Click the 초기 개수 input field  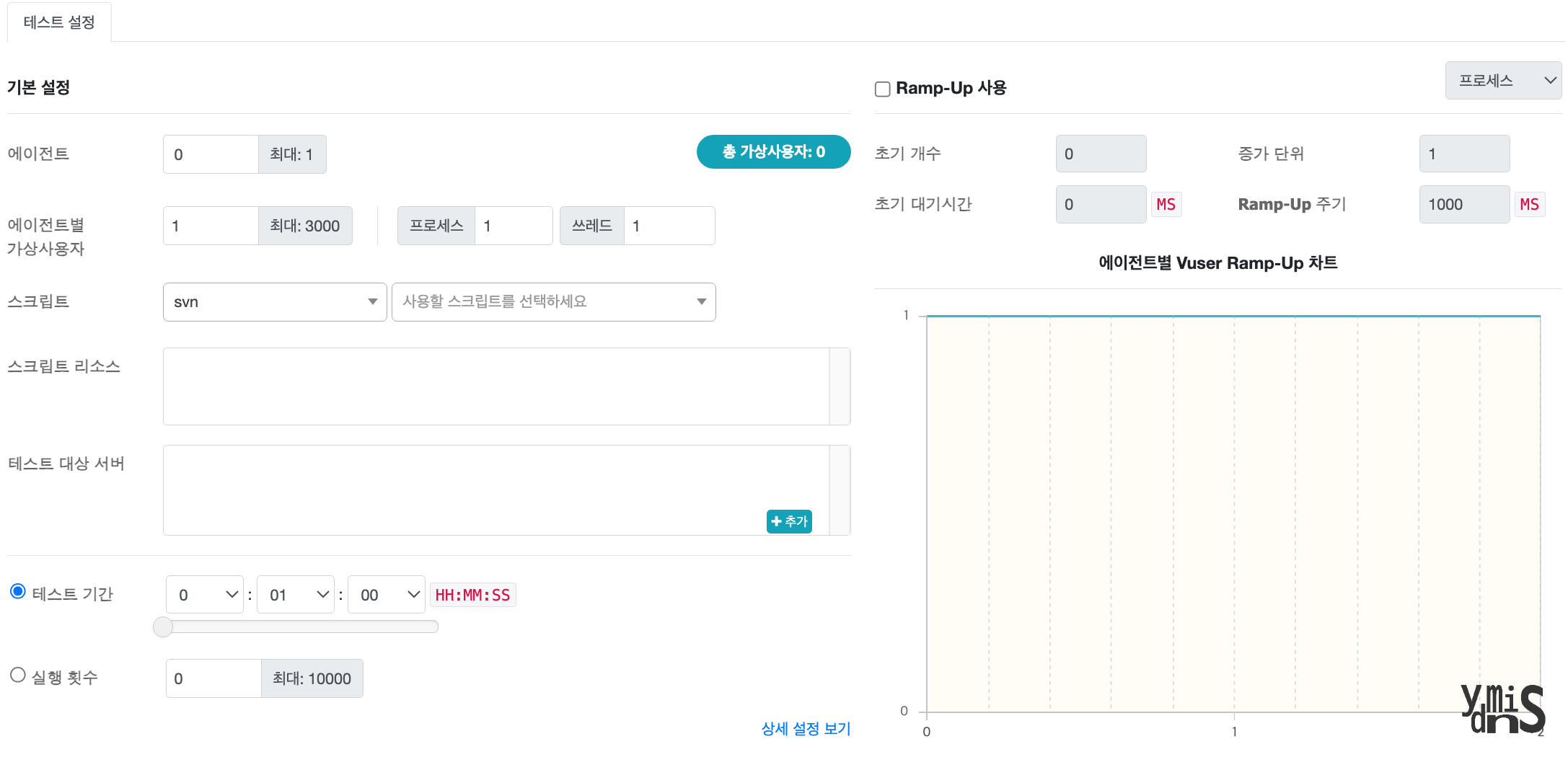1101,154
